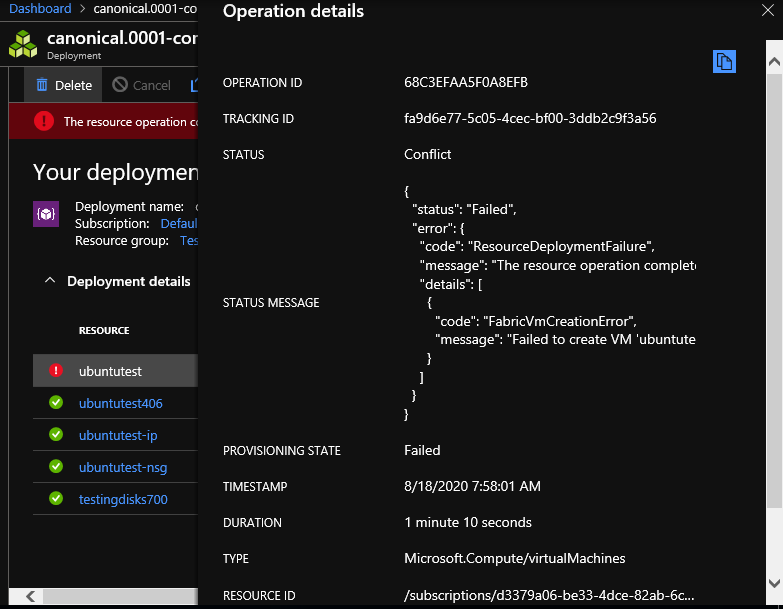The height and width of the screenshot is (609, 783).
Task: Click the Conflict status value
Action: tap(427, 154)
